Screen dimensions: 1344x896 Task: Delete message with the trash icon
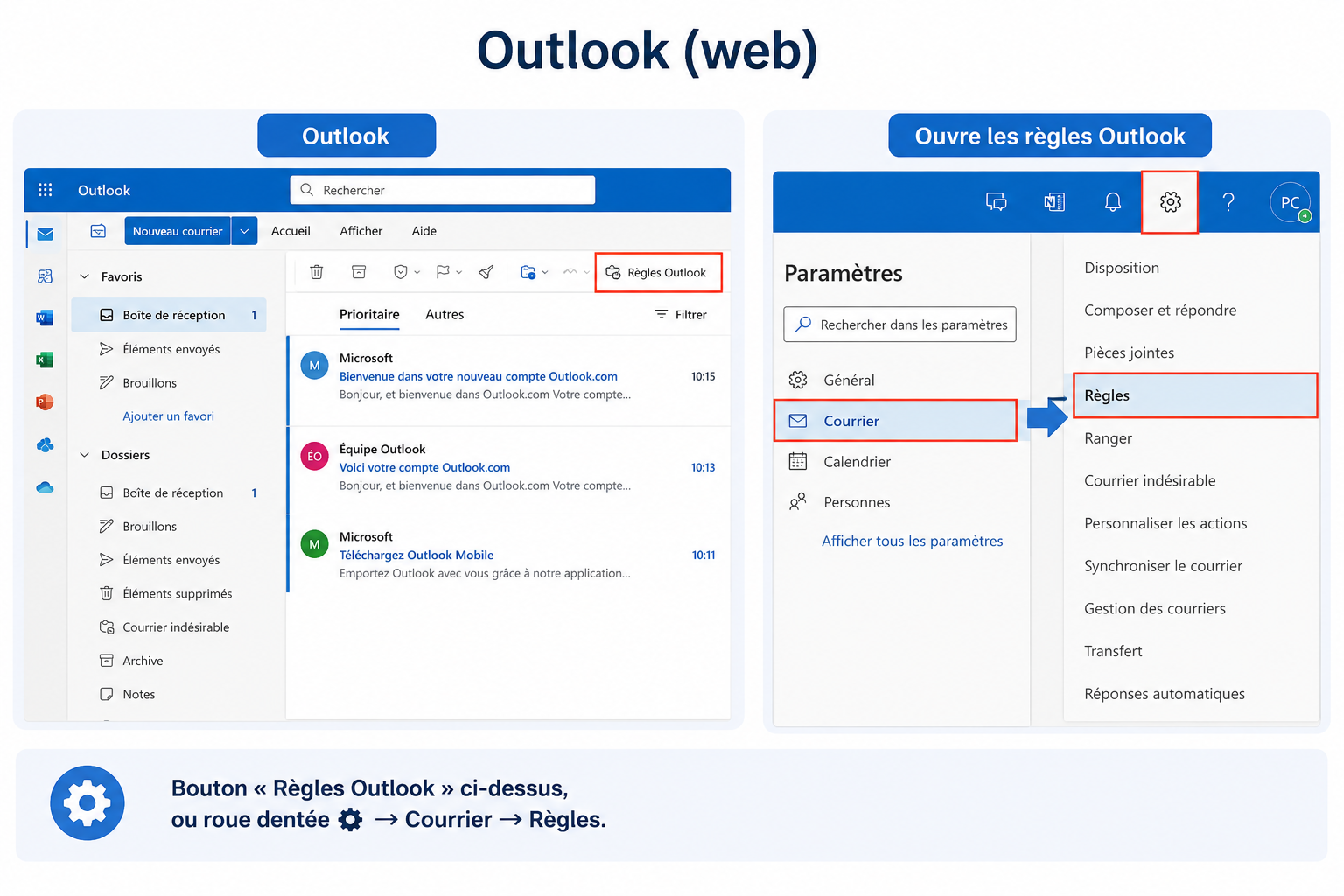click(x=317, y=272)
